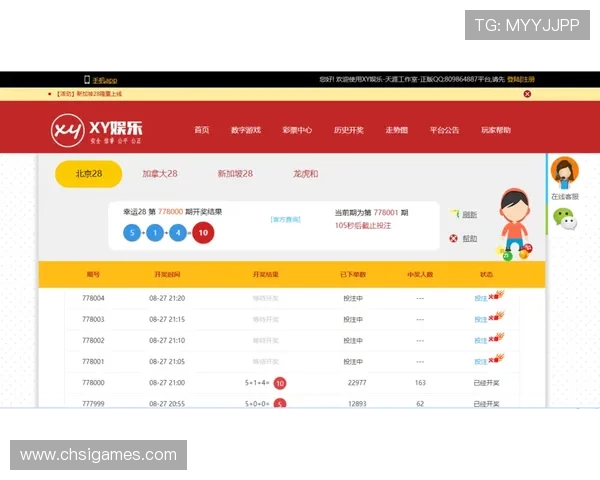Image resolution: width=600 pixels, height=480 pixels.
Task: Click the 帮助 help button
Action: pos(470,238)
